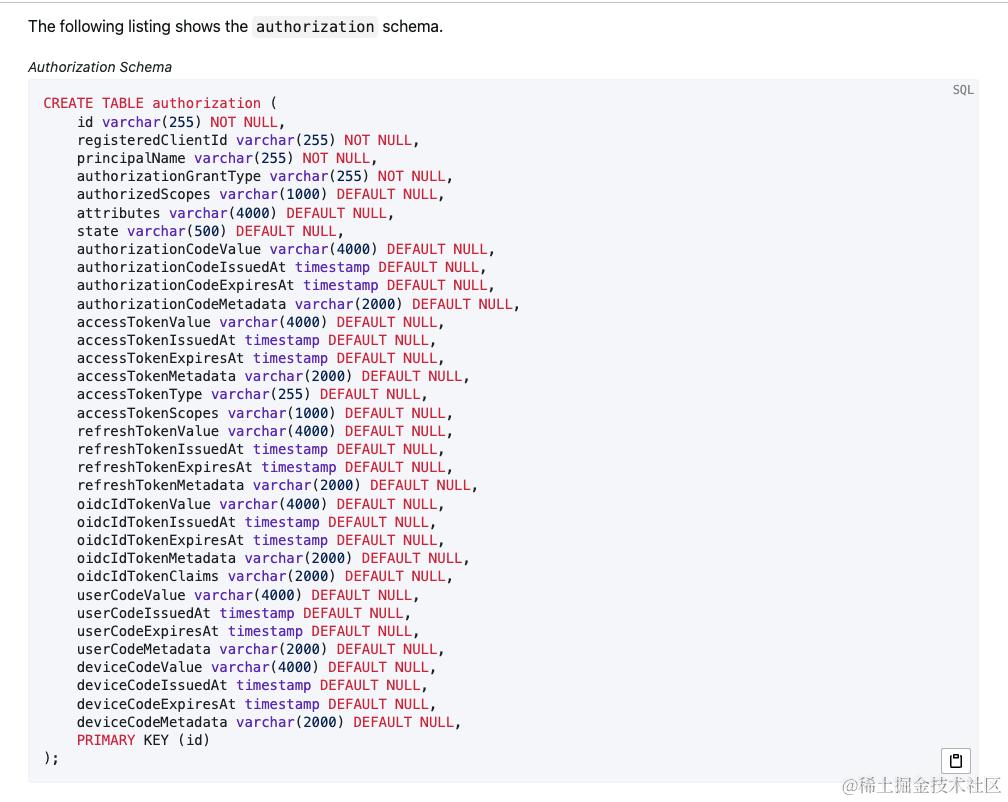Click the userCodeValue column line
The image size is (1008, 802).
tap(248, 595)
